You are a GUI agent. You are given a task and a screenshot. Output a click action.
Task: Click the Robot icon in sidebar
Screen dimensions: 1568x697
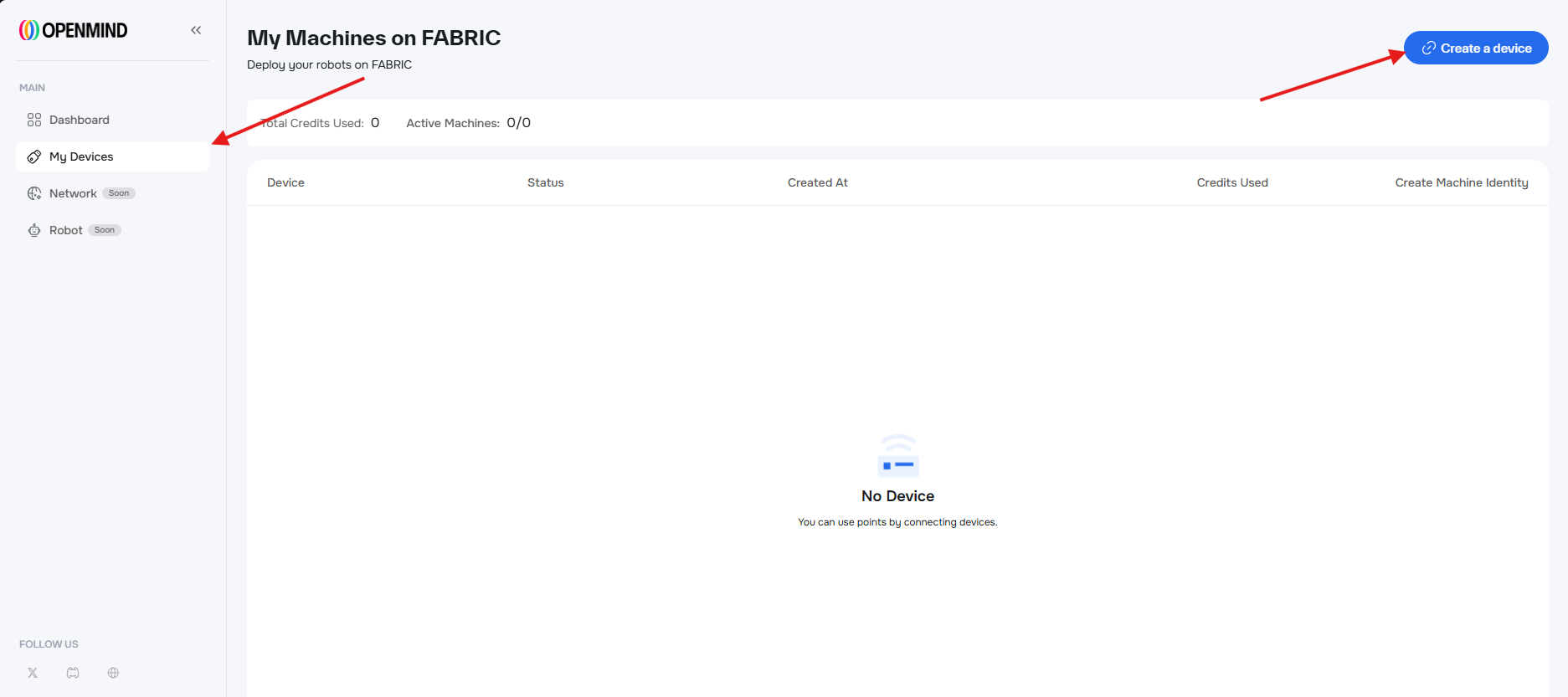(34, 230)
